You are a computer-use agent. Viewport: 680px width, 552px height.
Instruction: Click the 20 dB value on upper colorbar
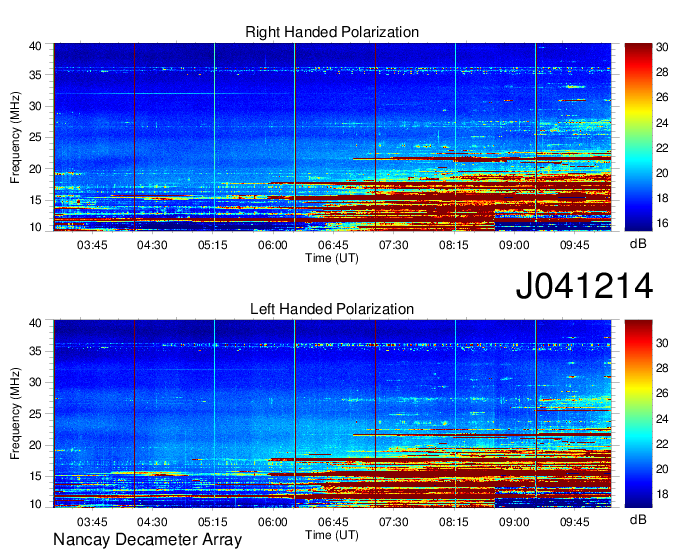click(x=662, y=173)
